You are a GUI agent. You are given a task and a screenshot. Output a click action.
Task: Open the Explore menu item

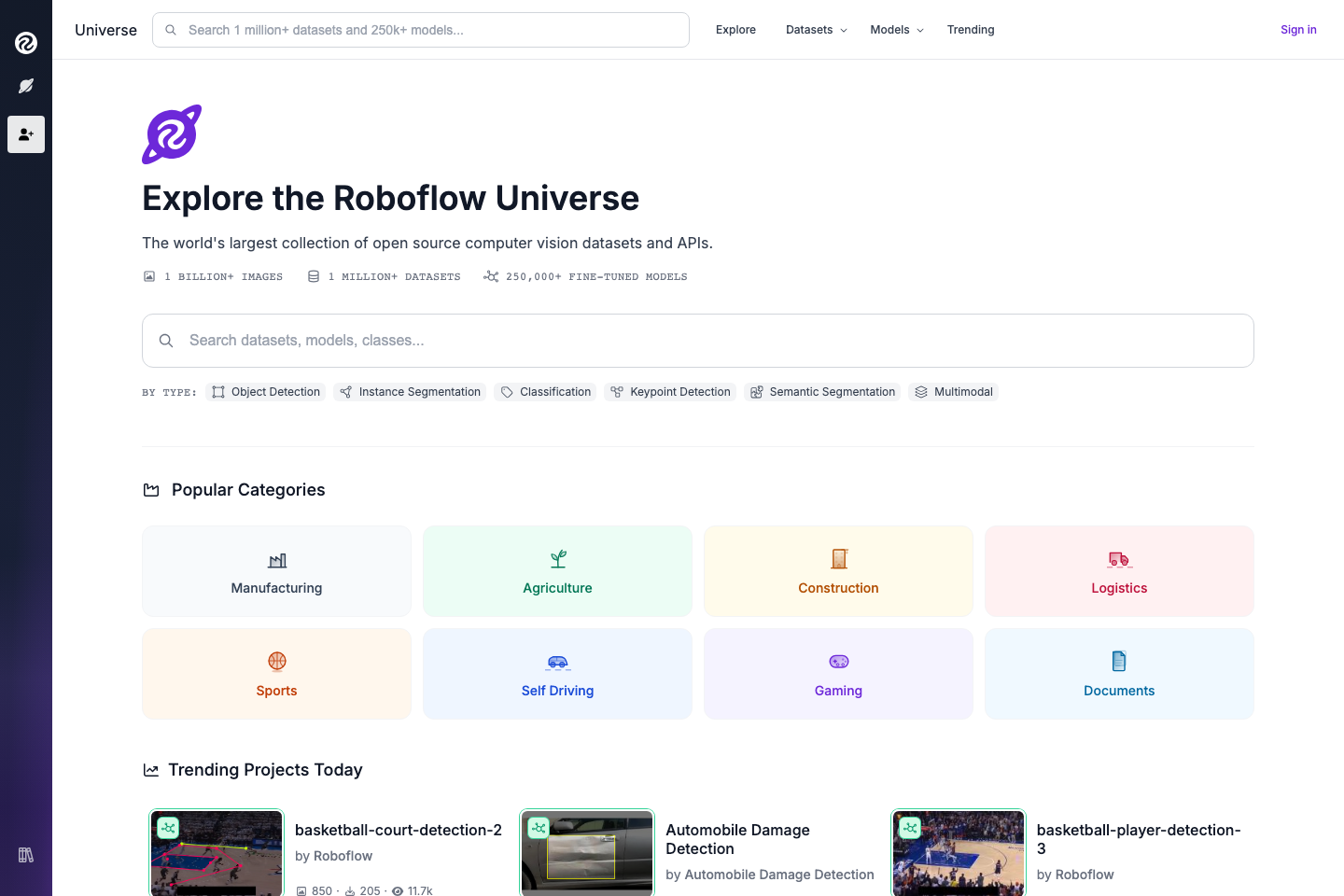(735, 29)
